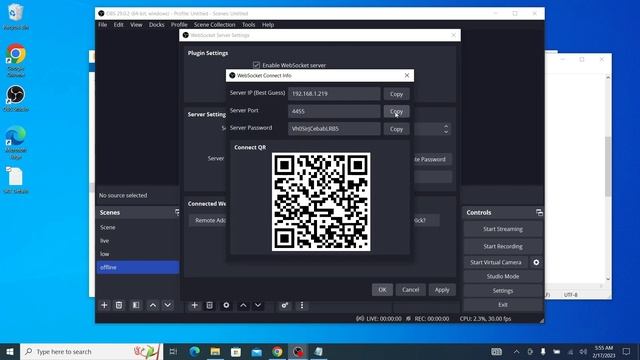Click Start Virtual Camera button
The width and height of the screenshot is (640, 360).
click(496, 262)
